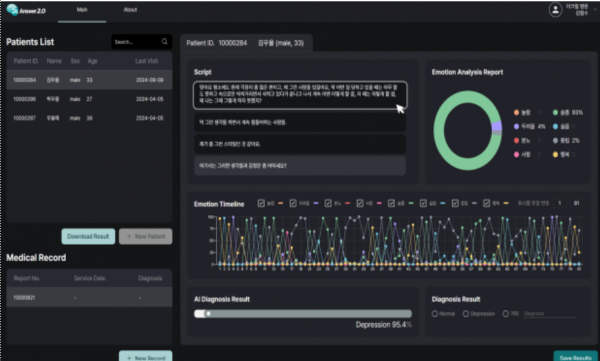The width and height of the screenshot is (600, 361).
Task: Click the purple legend dot at 4%
Action: (517, 126)
